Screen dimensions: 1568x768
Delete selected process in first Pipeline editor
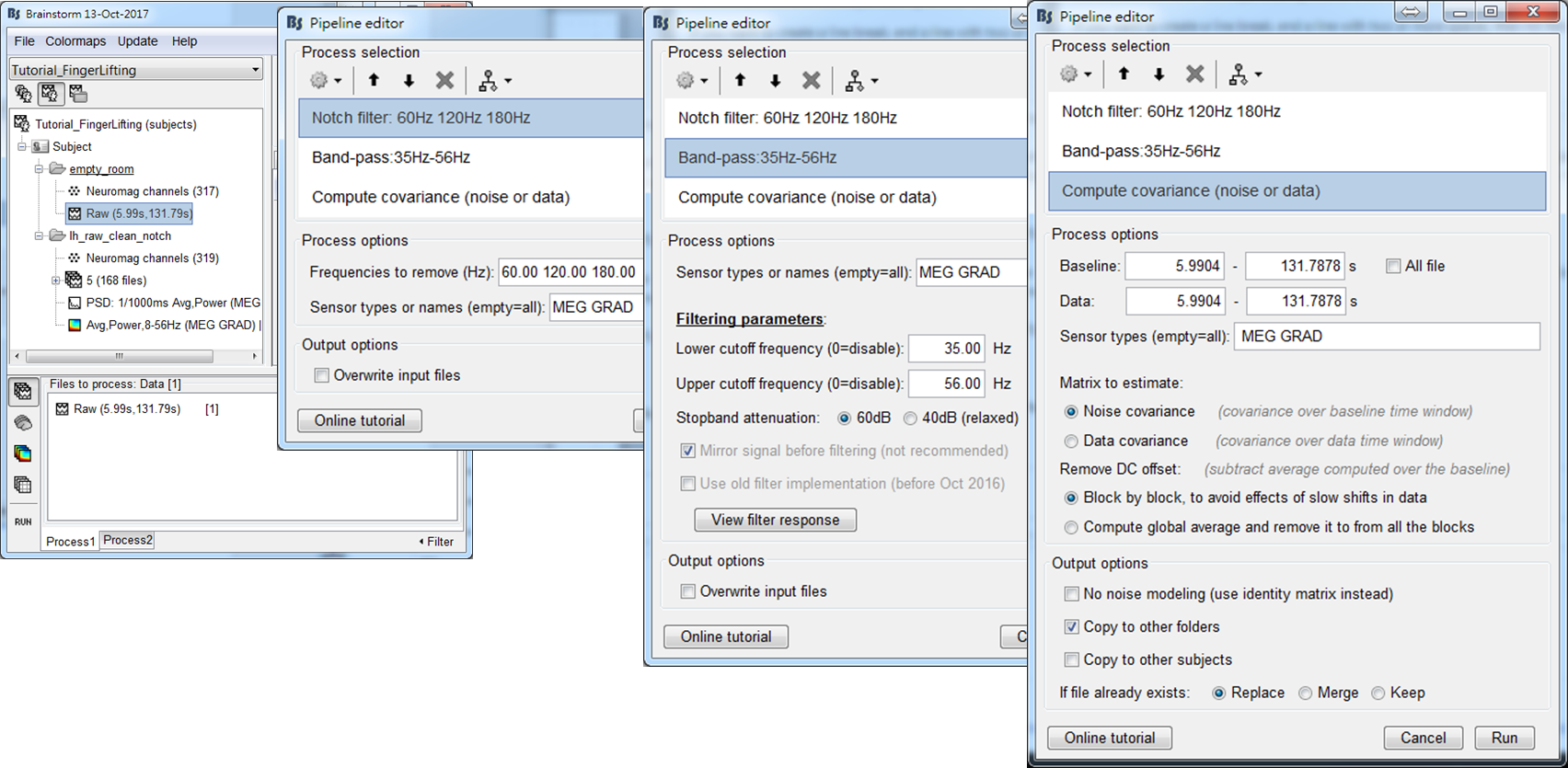point(444,81)
